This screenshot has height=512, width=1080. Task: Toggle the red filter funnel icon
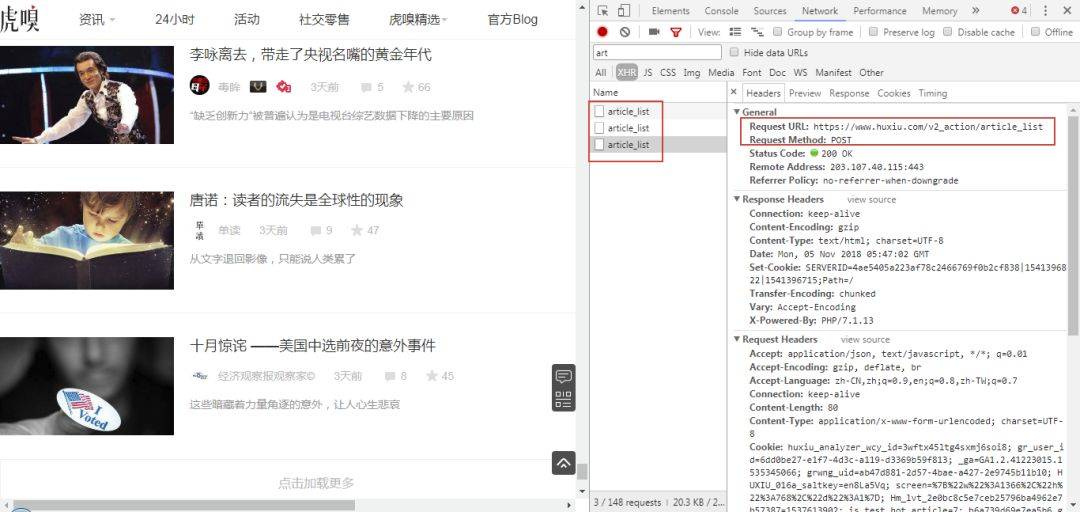pyautogui.click(x=676, y=32)
